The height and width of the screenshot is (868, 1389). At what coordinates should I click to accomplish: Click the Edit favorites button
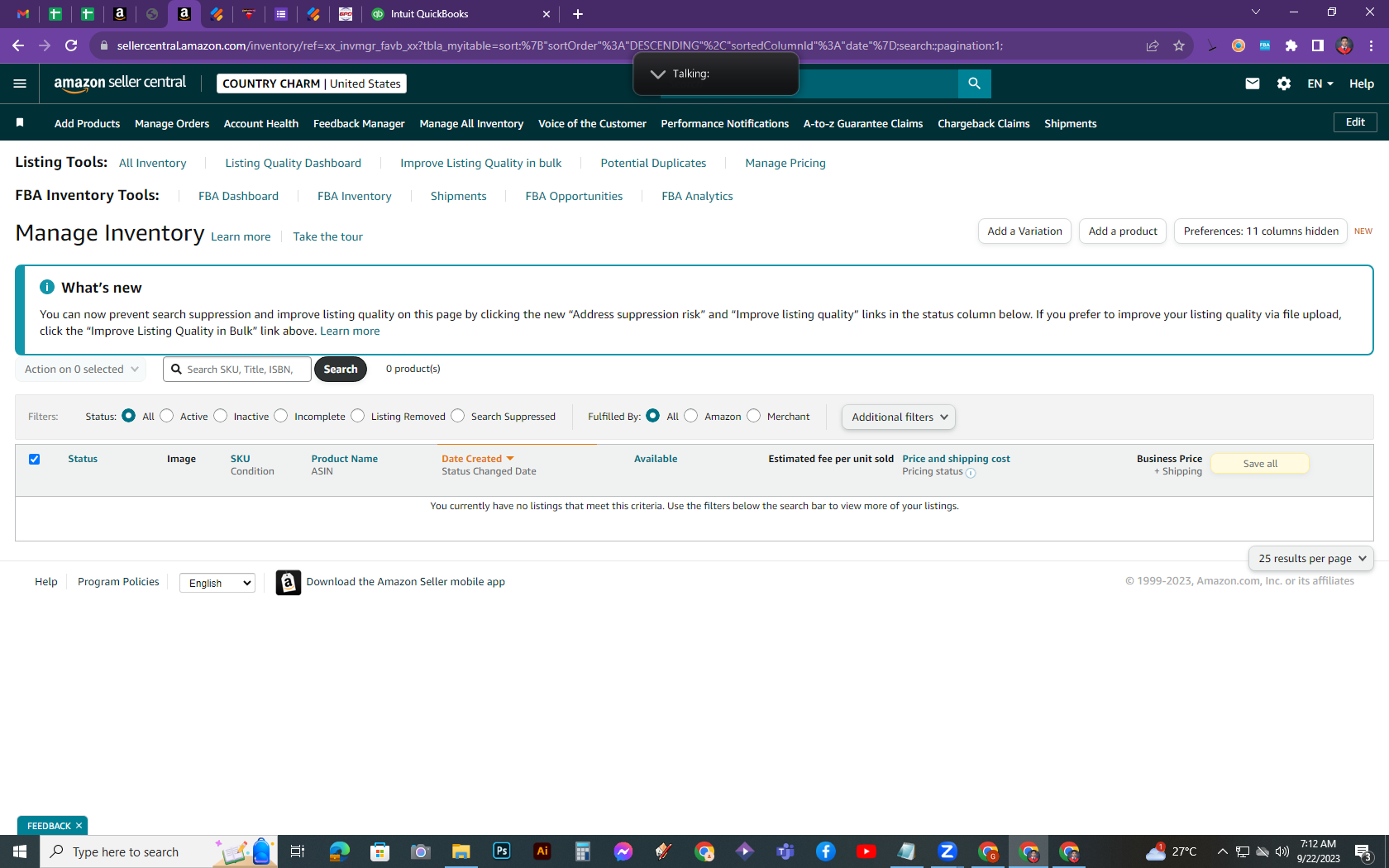click(x=1355, y=122)
